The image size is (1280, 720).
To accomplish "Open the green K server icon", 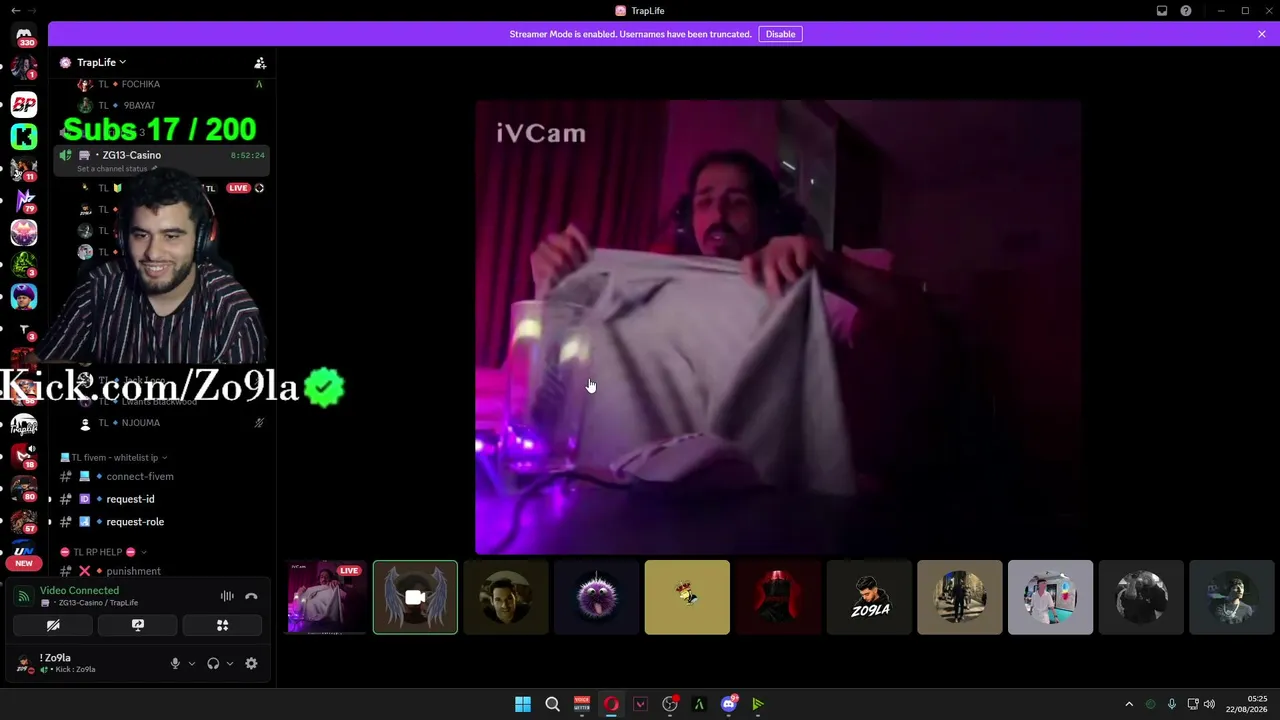I will coord(24,136).
